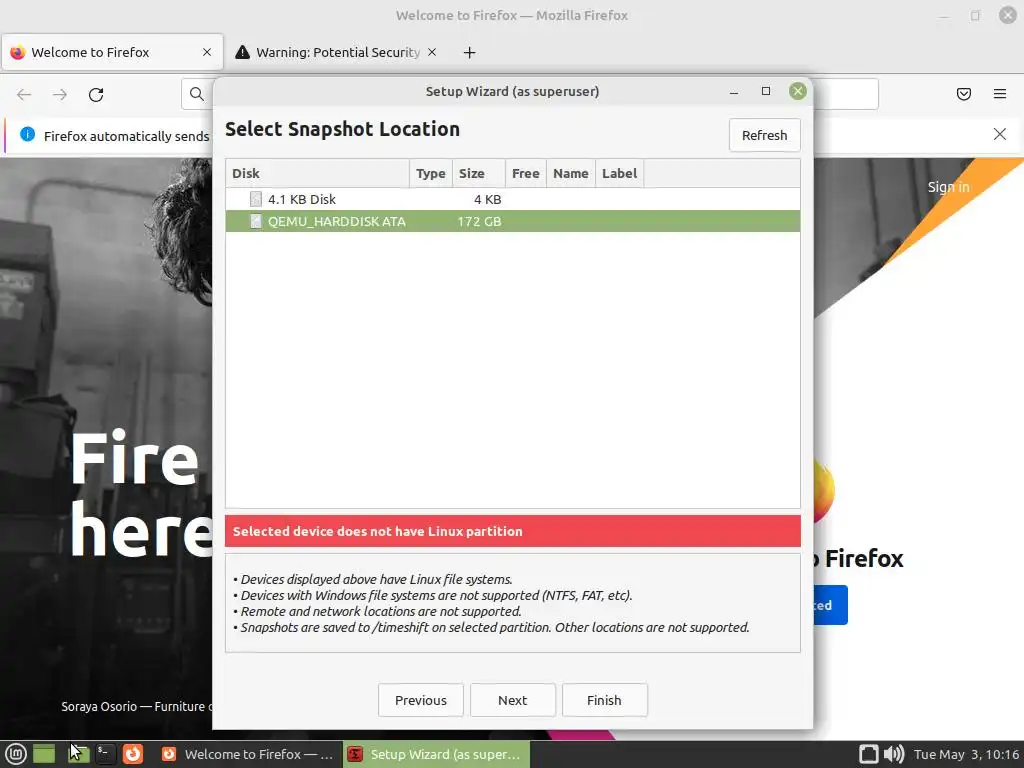This screenshot has width=1024, height=768.
Task: Select the QEMU_HARDDISK ATA row
Action: pos(513,221)
